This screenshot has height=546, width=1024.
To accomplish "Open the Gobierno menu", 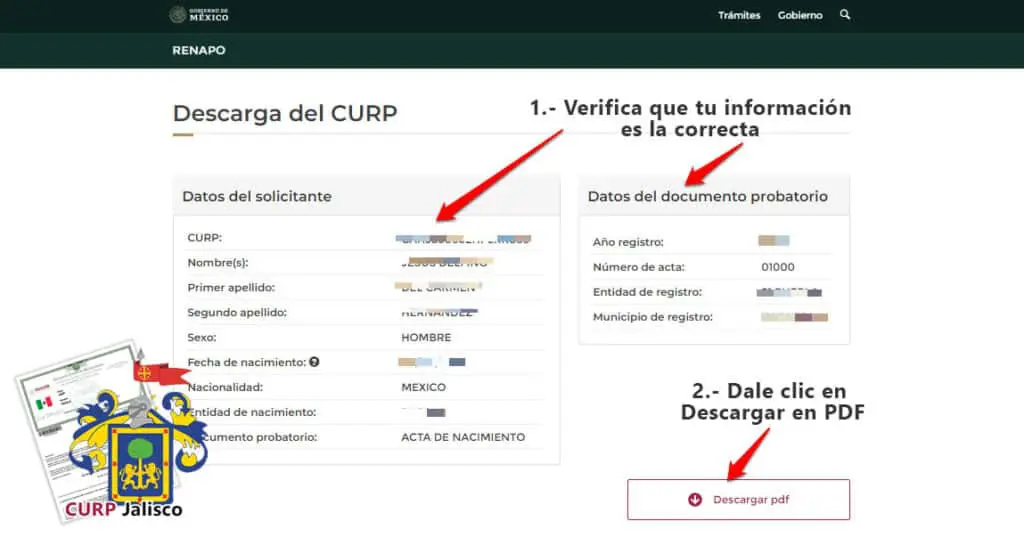I will (800, 15).
